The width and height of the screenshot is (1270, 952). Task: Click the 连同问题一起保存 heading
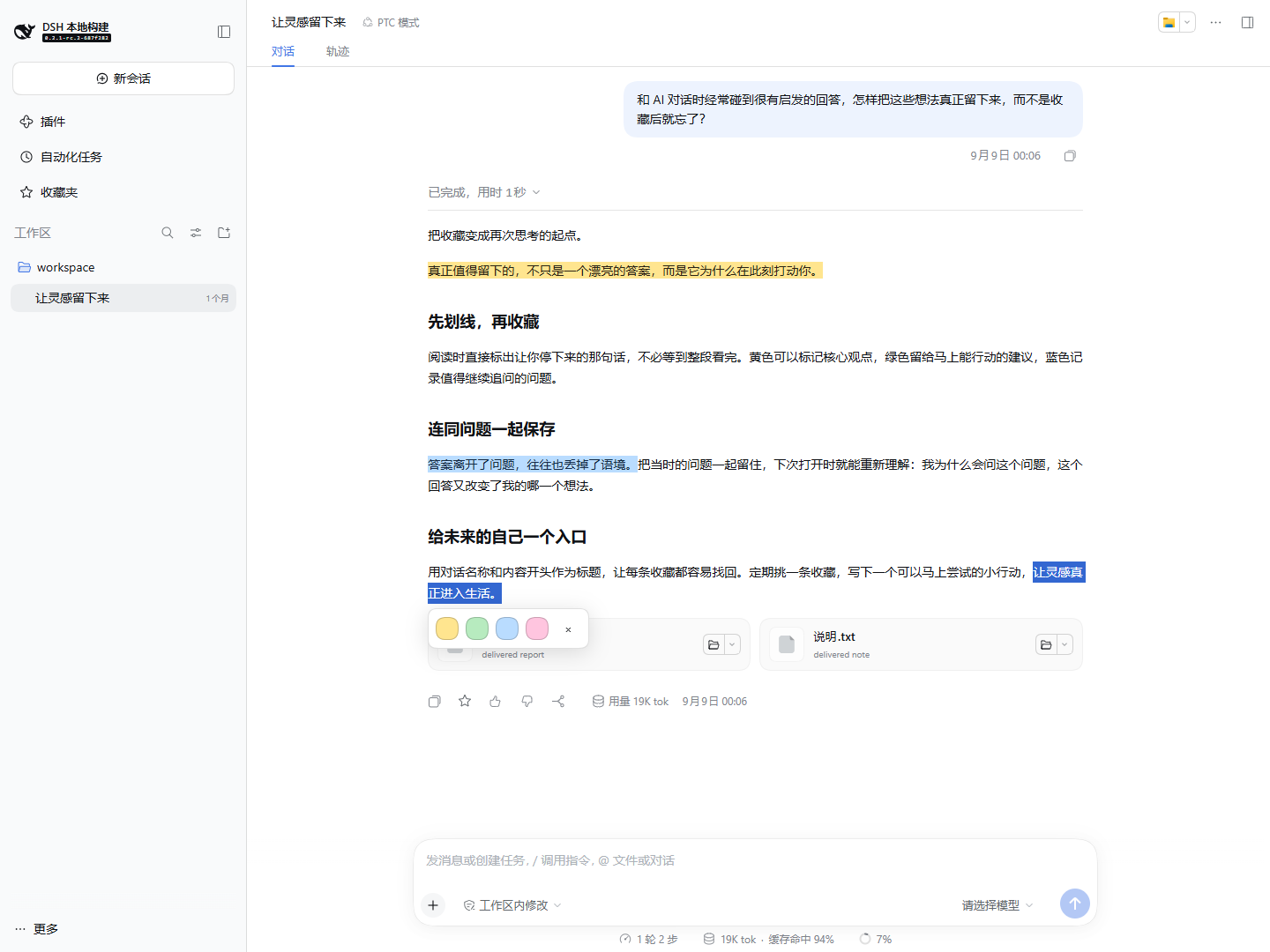pos(491,429)
